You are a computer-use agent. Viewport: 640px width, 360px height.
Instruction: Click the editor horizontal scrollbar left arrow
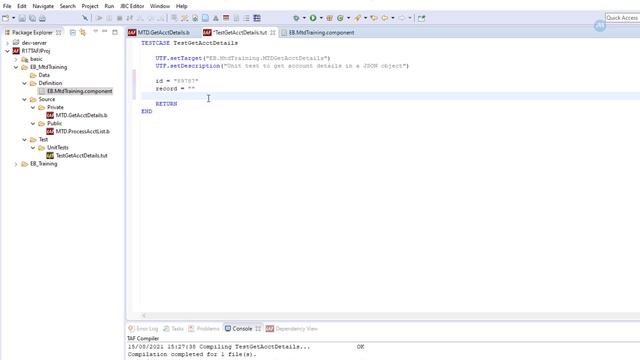(144, 315)
